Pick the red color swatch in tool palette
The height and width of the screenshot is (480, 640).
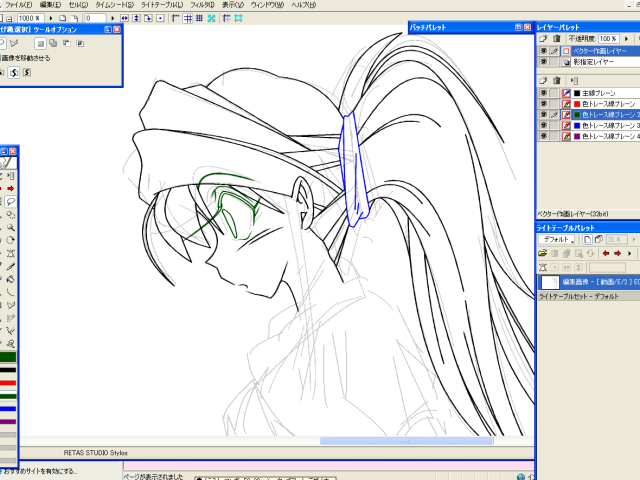coord(8,383)
